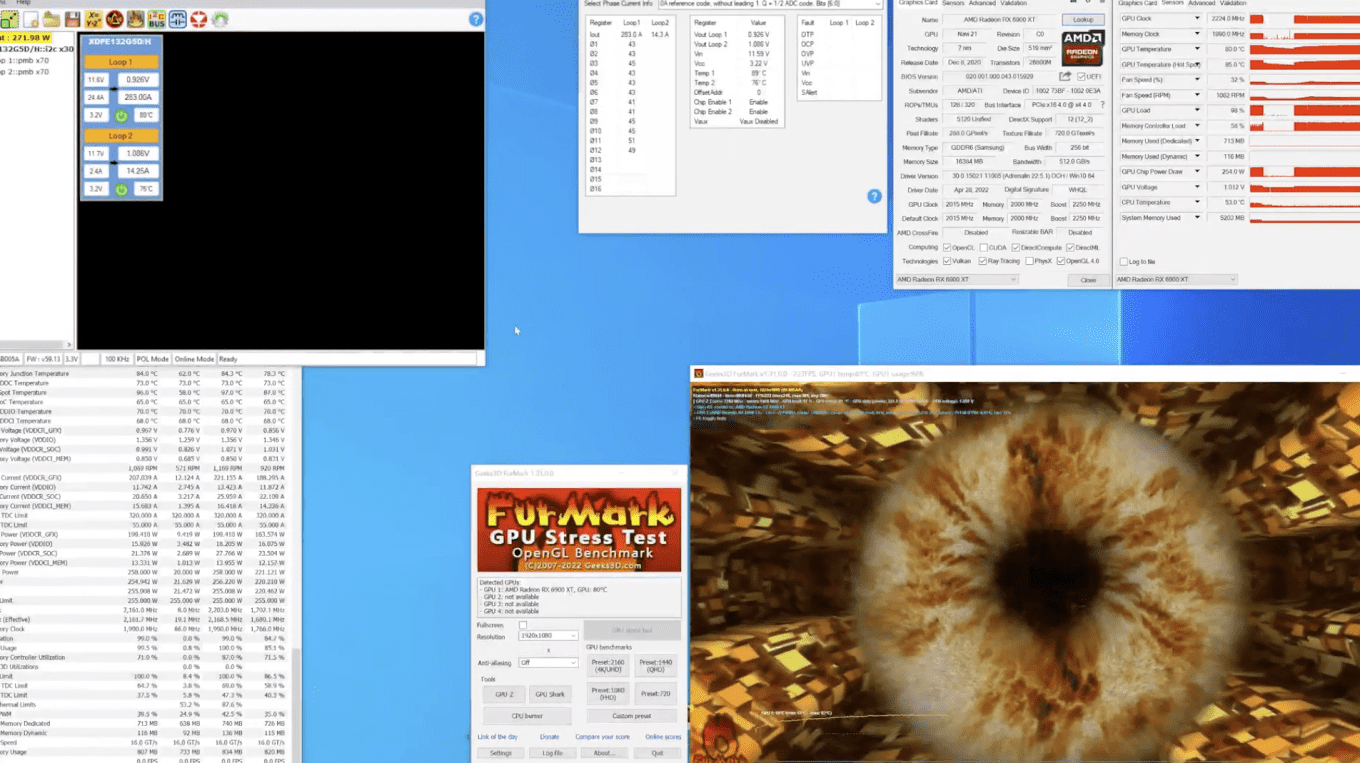Toggle the DirectCompute checkbox
The width and height of the screenshot is (1360, 763).
[x=1016, y=247]
